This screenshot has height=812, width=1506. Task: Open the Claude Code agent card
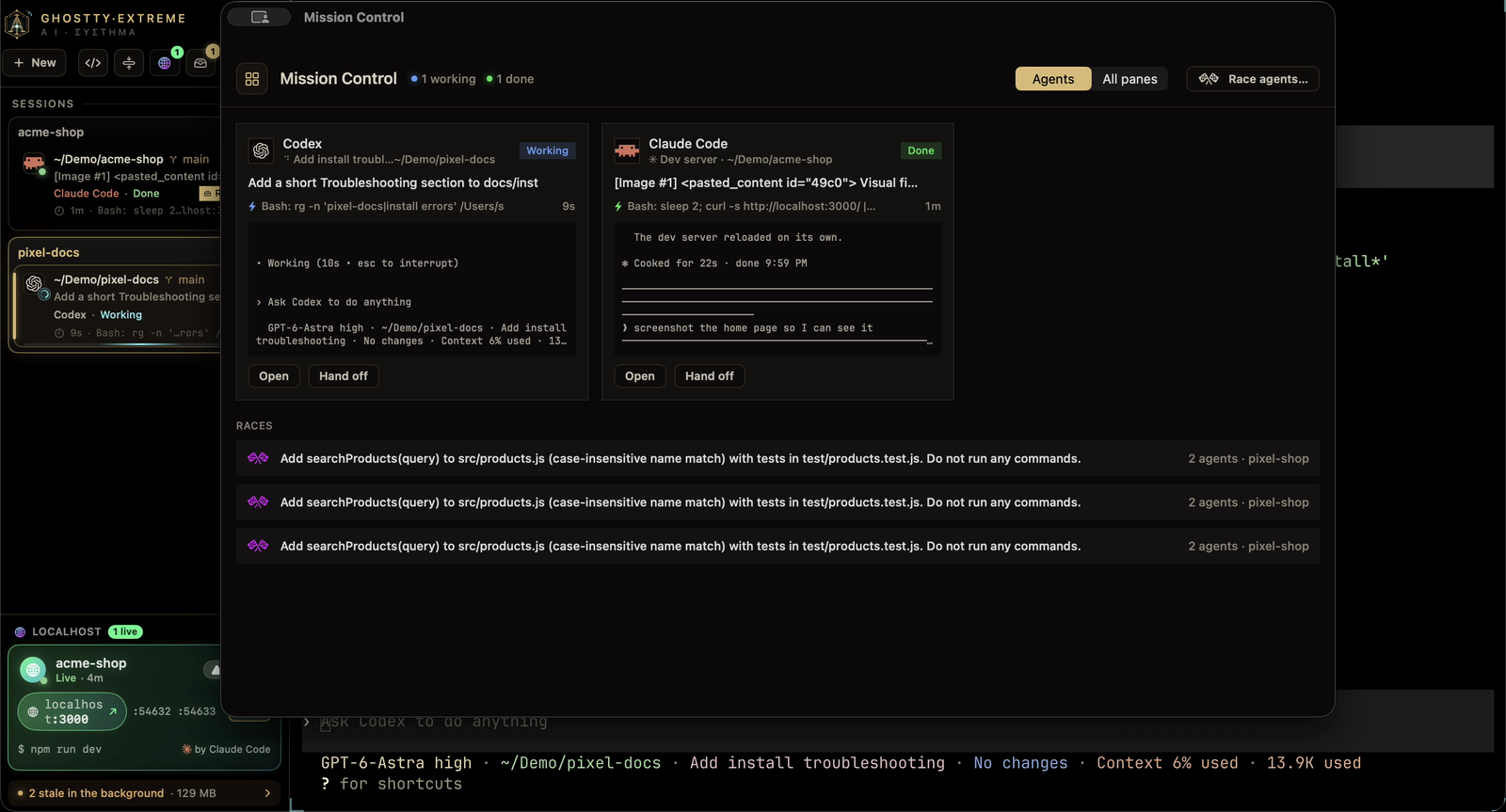(x=640, y=376)
